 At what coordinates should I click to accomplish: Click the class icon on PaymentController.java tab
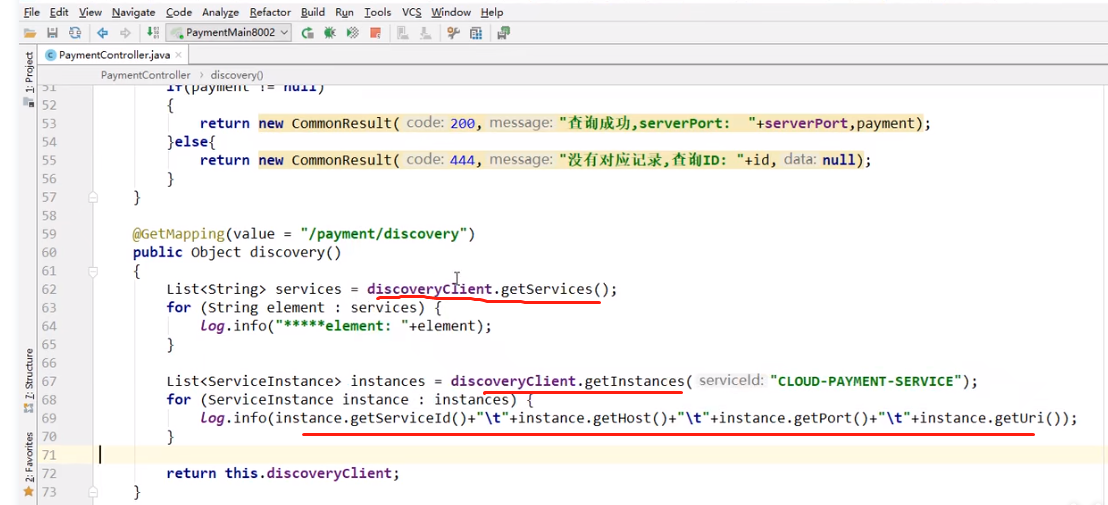click(51, 54)
